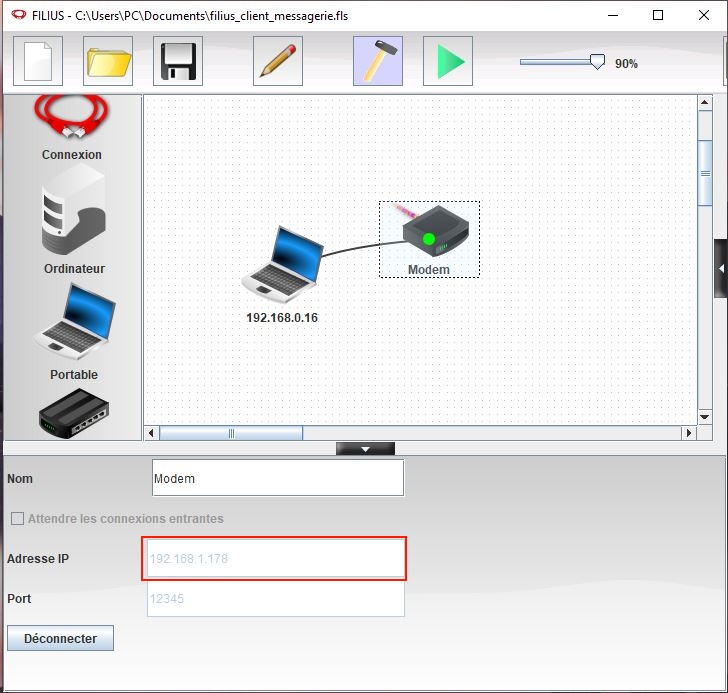
Task: Click the Port field showing 12345
Action: [x=276, y=598]
